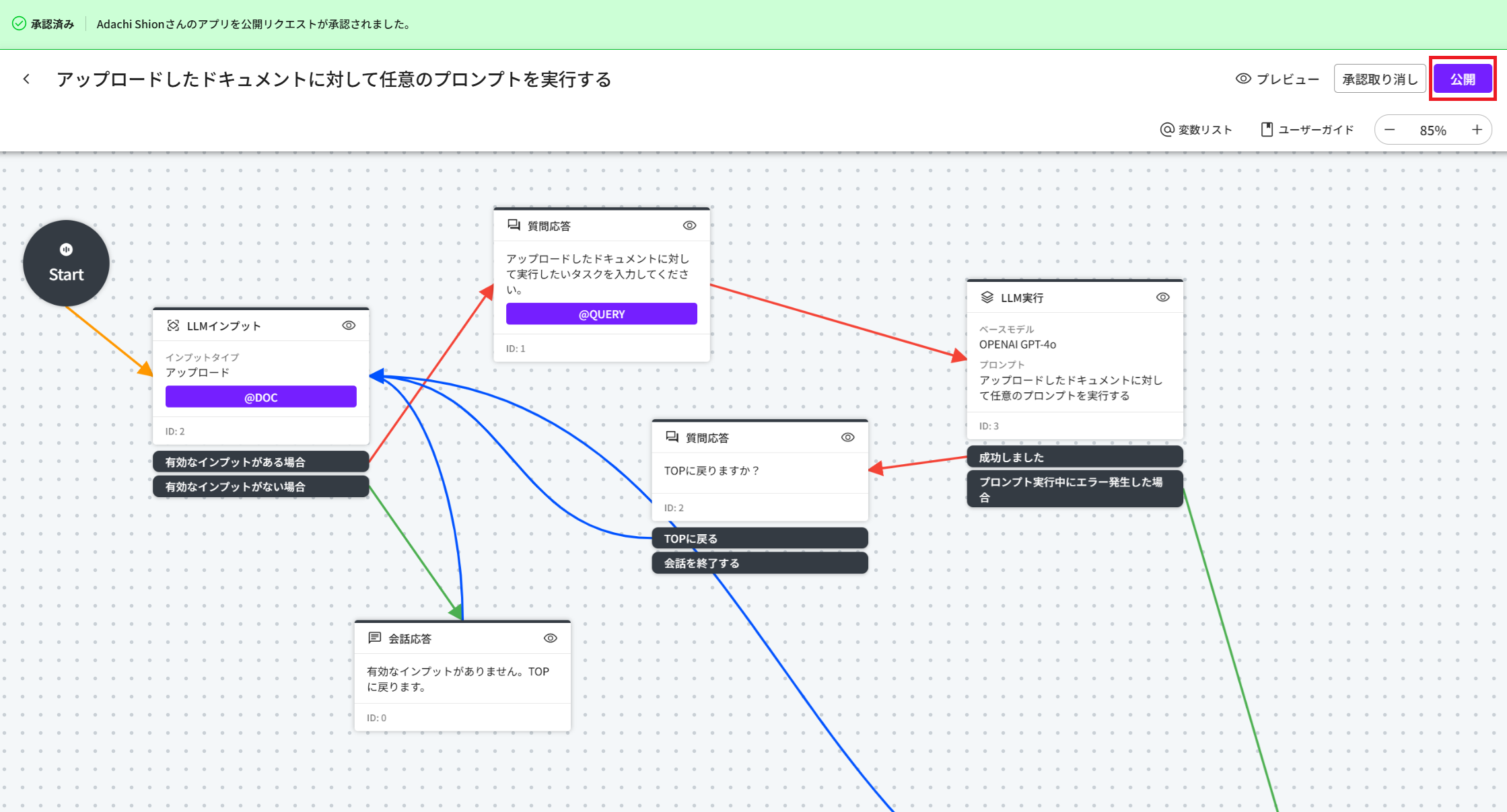Select the @QUERY variable tag
This screenshot has height=812, width=1507.
click(x=601, y=314)
